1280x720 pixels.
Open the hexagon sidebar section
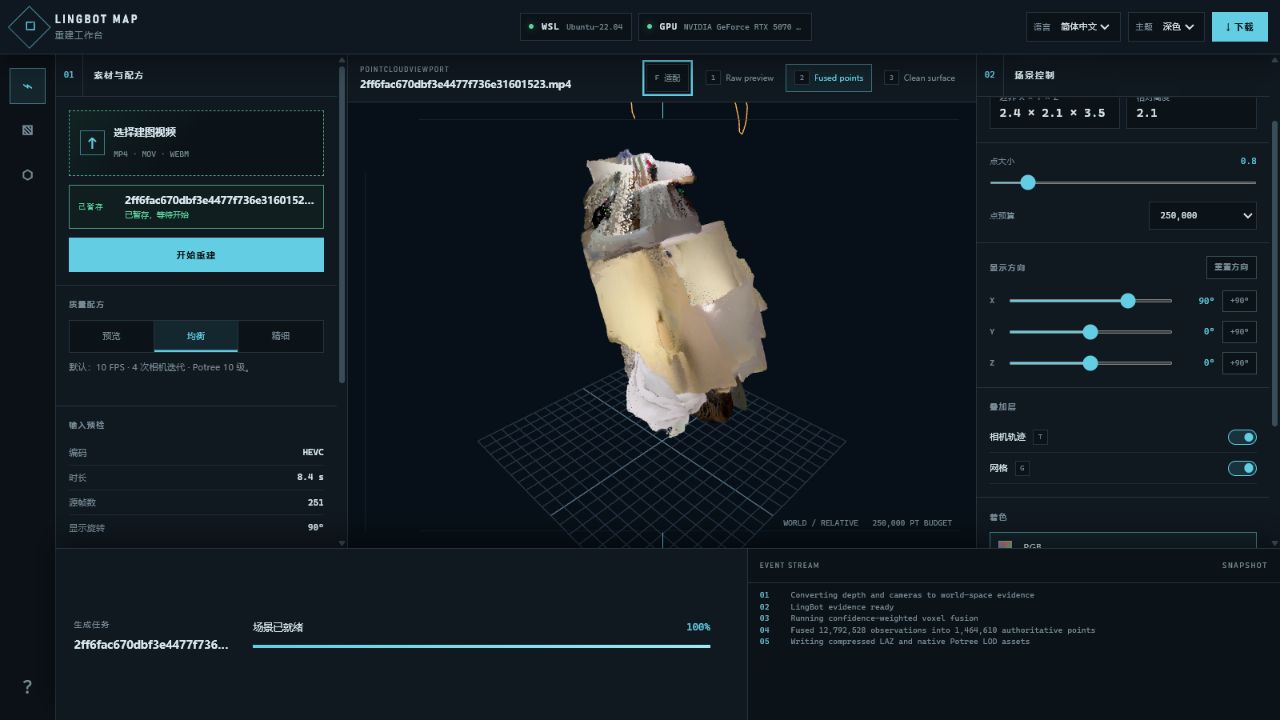coord(27,175)
